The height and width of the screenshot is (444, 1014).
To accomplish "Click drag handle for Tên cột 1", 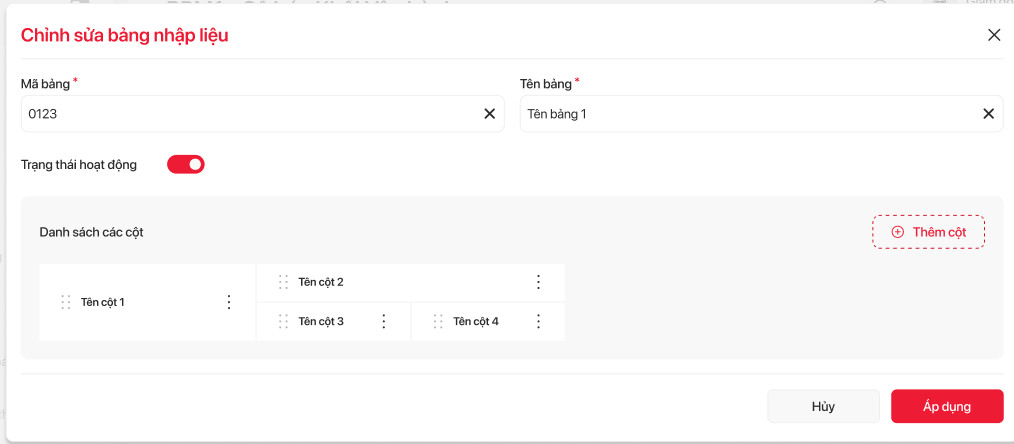I will (x=66, y=302).
